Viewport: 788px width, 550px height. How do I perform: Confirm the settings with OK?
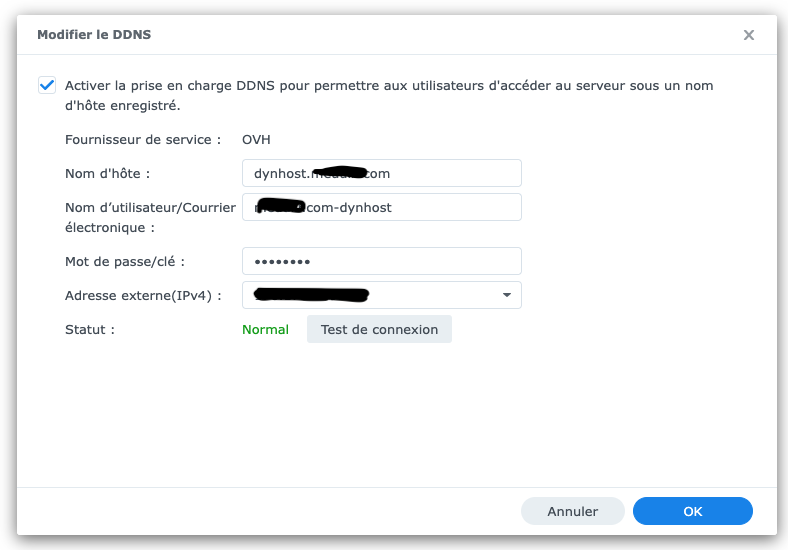pyautogui.click(x=692, y=511)
